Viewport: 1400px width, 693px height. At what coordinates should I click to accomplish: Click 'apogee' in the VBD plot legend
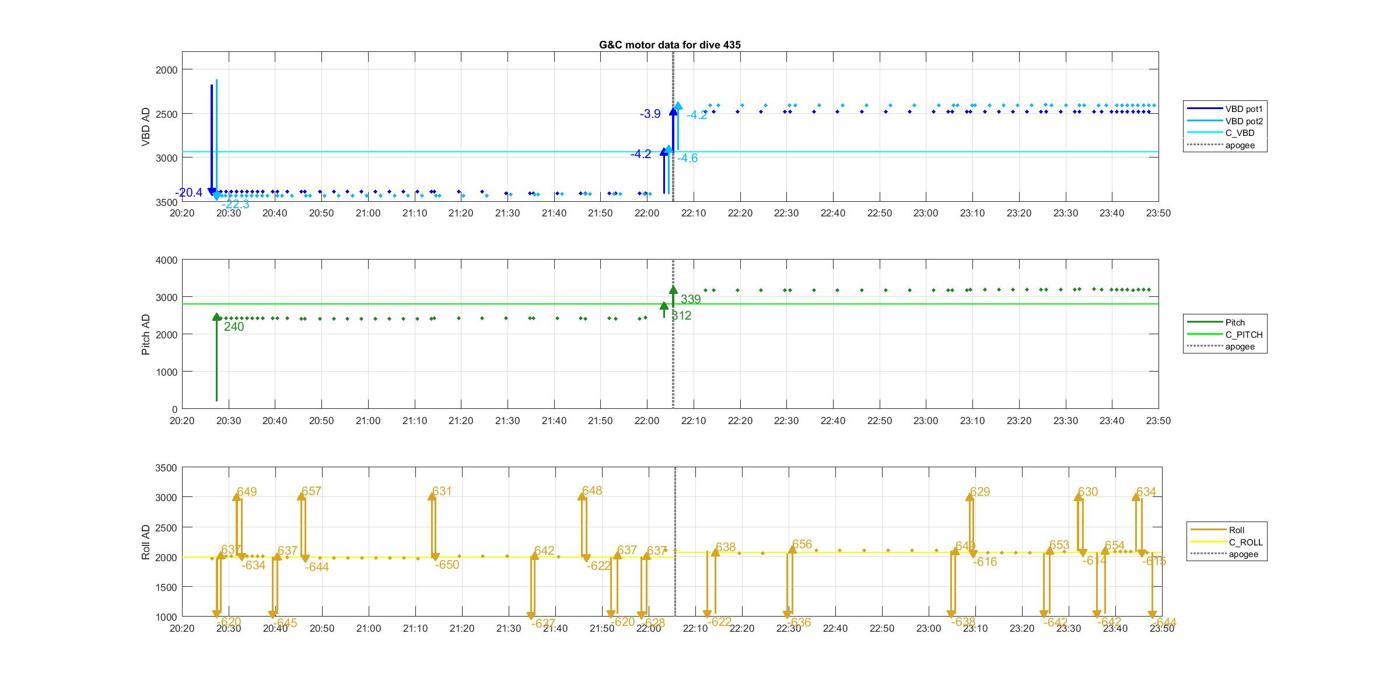(x=1239, y=145)
